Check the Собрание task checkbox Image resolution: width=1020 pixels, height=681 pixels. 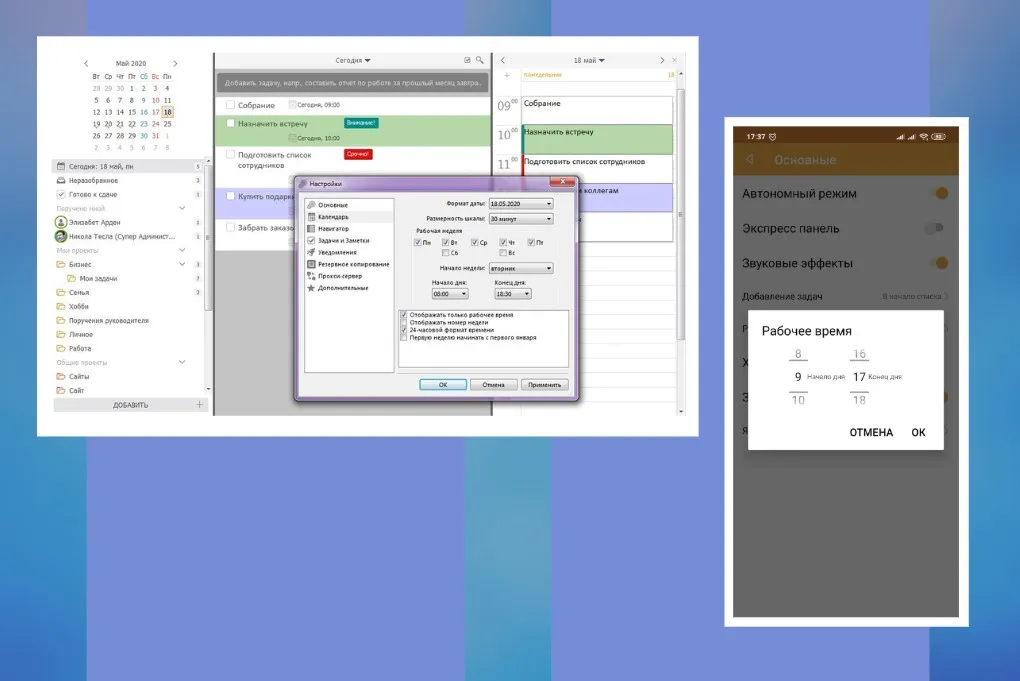point(231,105)
